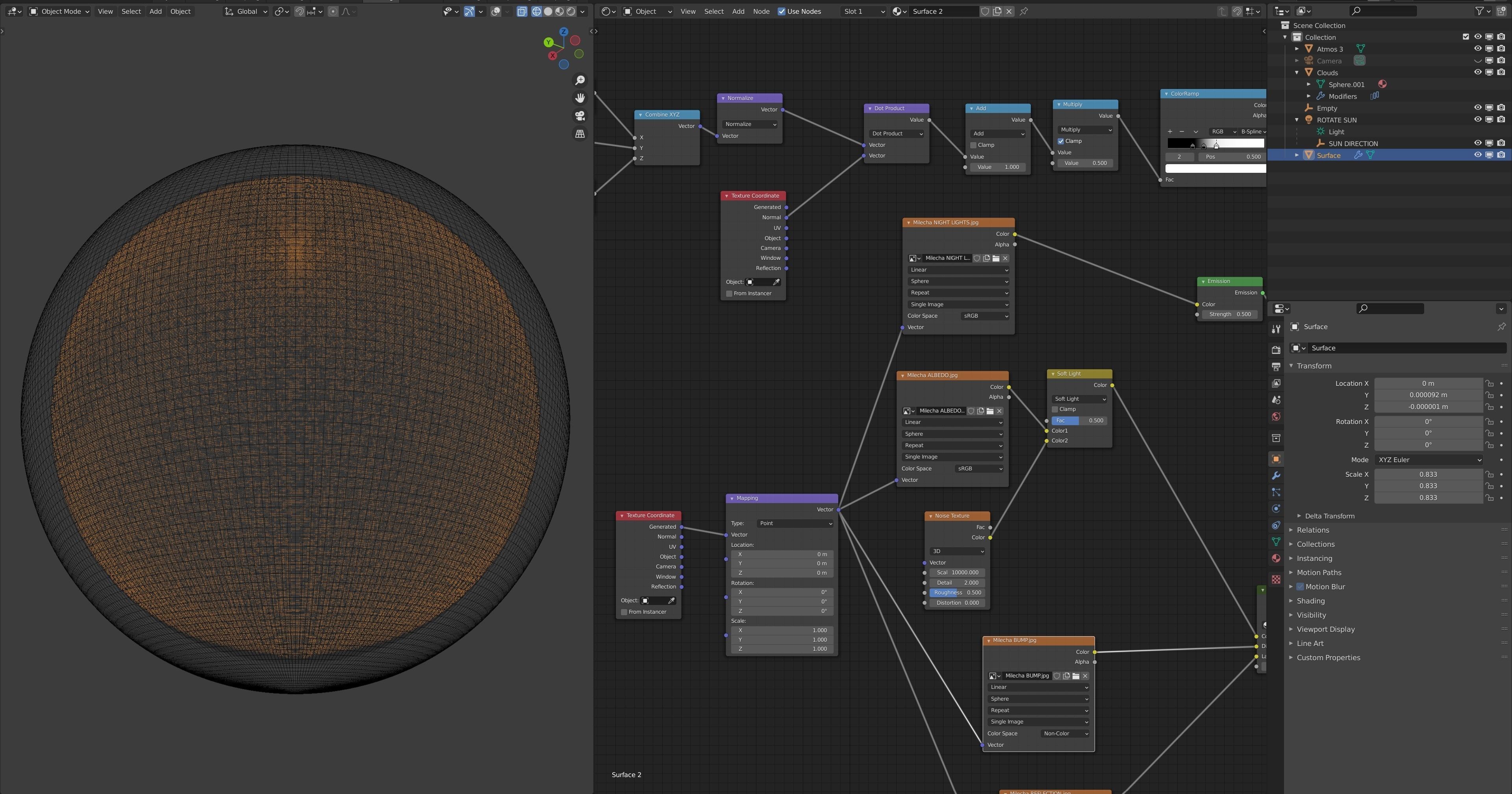This screenshot has height=794, width=1512.
Task: Hide the Clouds object with eye icon
Action: tap(1477, 72)
